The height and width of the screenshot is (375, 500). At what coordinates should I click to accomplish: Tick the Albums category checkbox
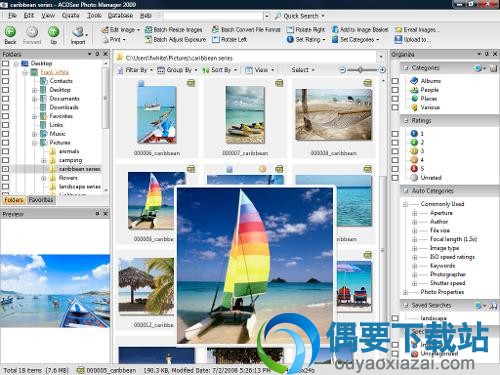tap(395, 81)
